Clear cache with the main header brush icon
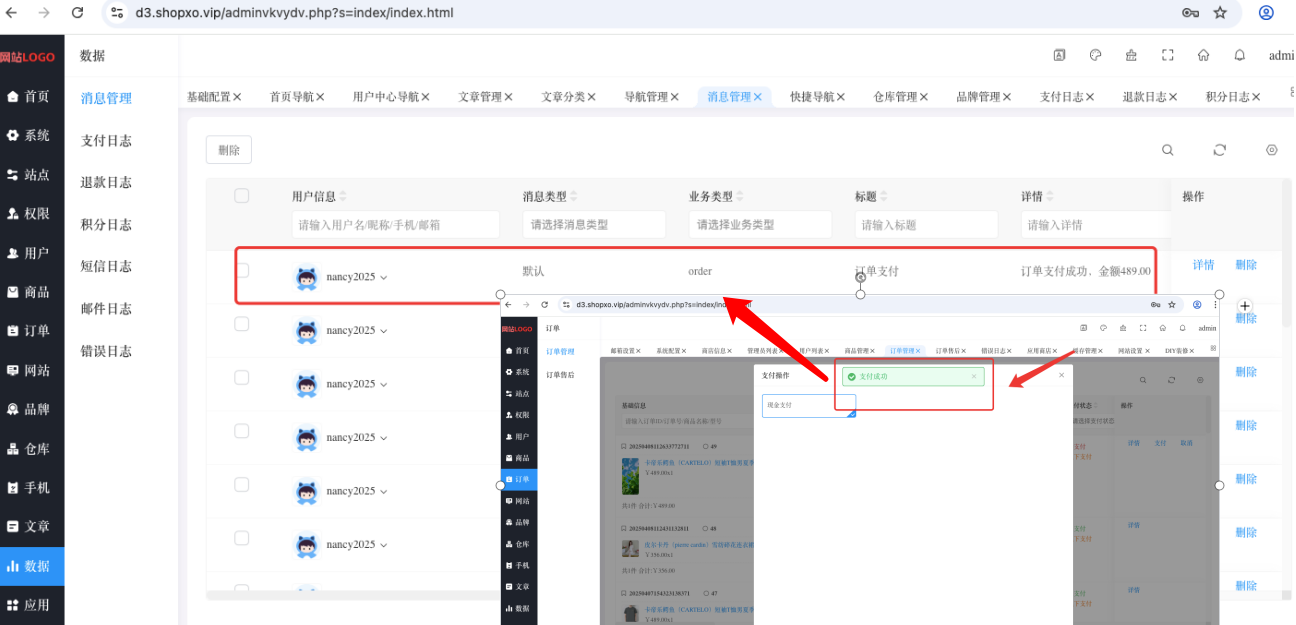Viewport: 1296px width, 625px height. click(1131, 56)
